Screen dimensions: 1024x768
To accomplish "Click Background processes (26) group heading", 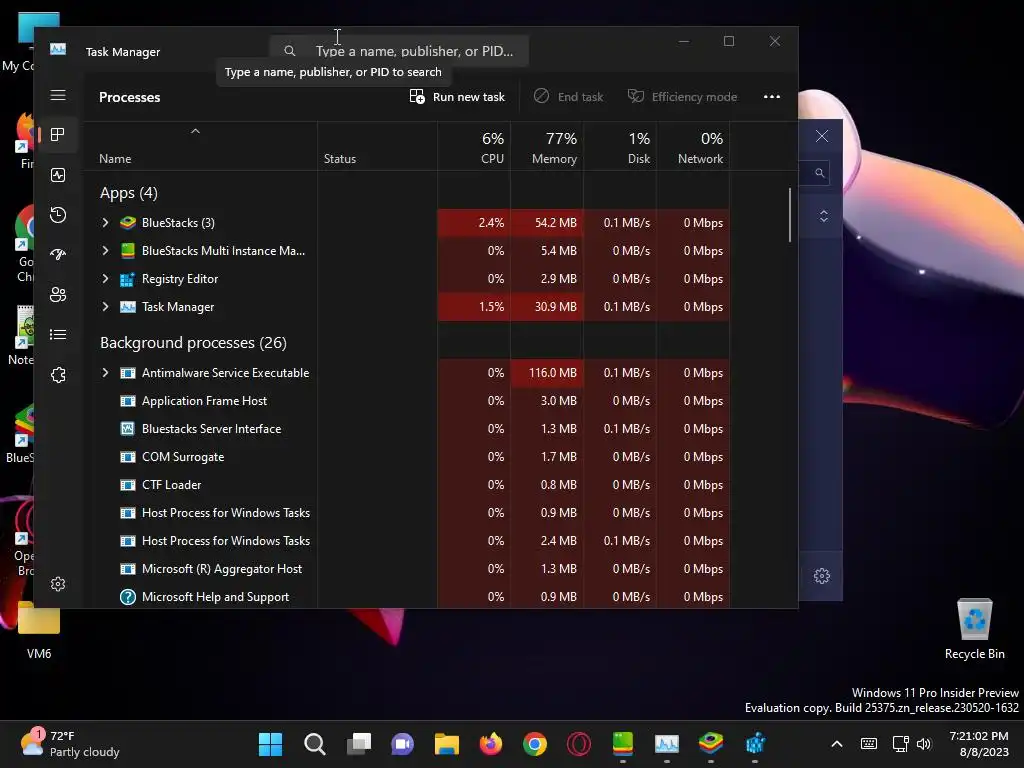I will (193, 343).
